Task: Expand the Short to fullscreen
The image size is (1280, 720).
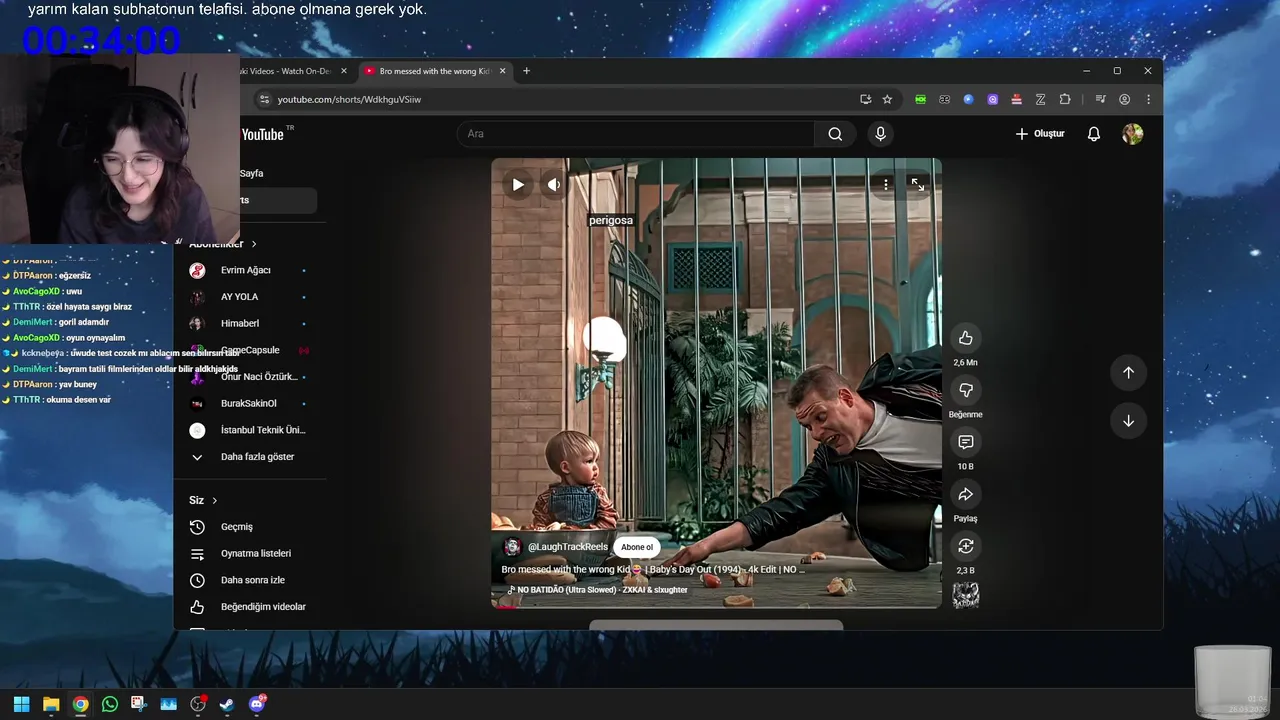Action: [917, 184]
